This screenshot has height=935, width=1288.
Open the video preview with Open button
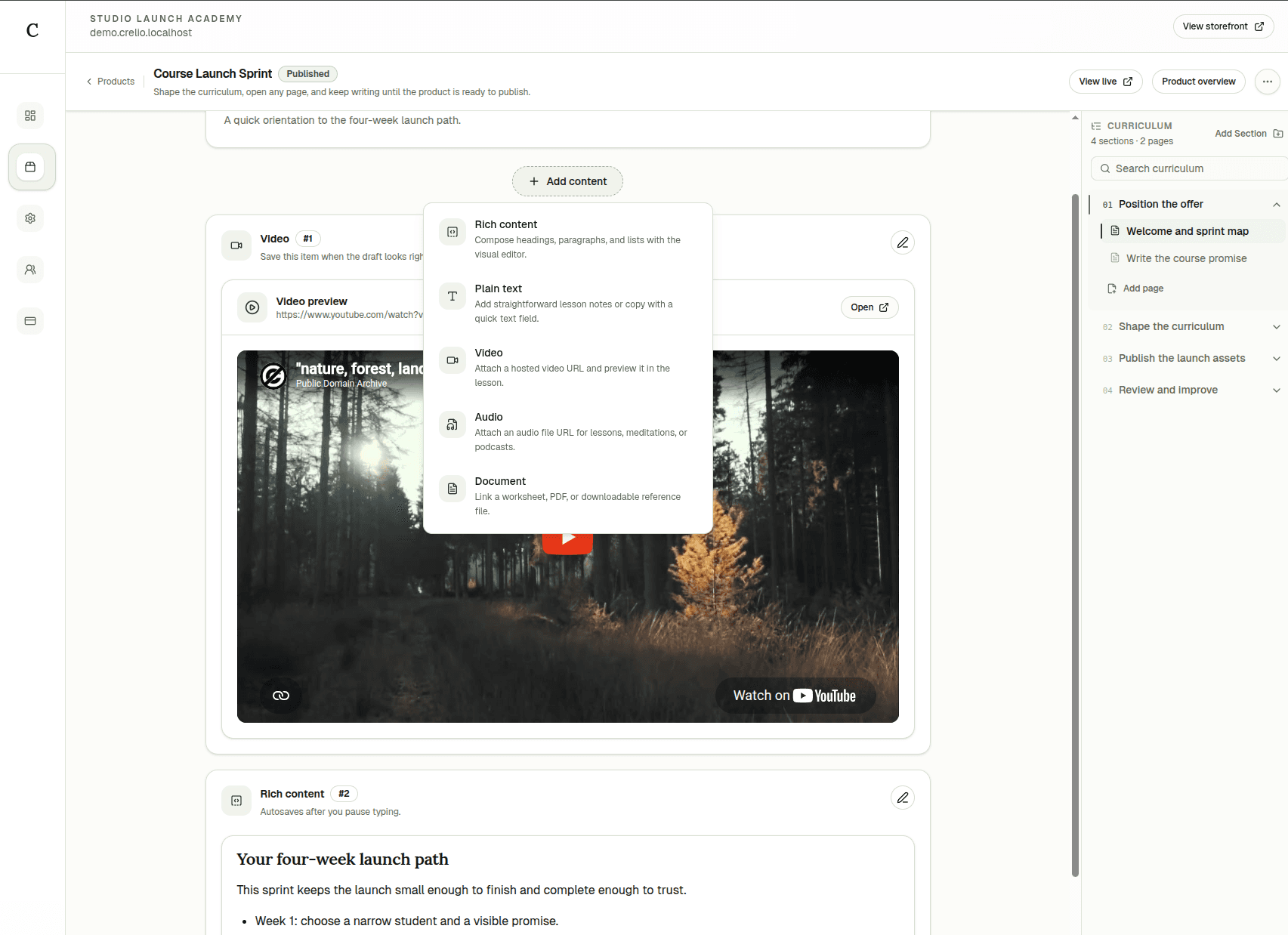869,307
